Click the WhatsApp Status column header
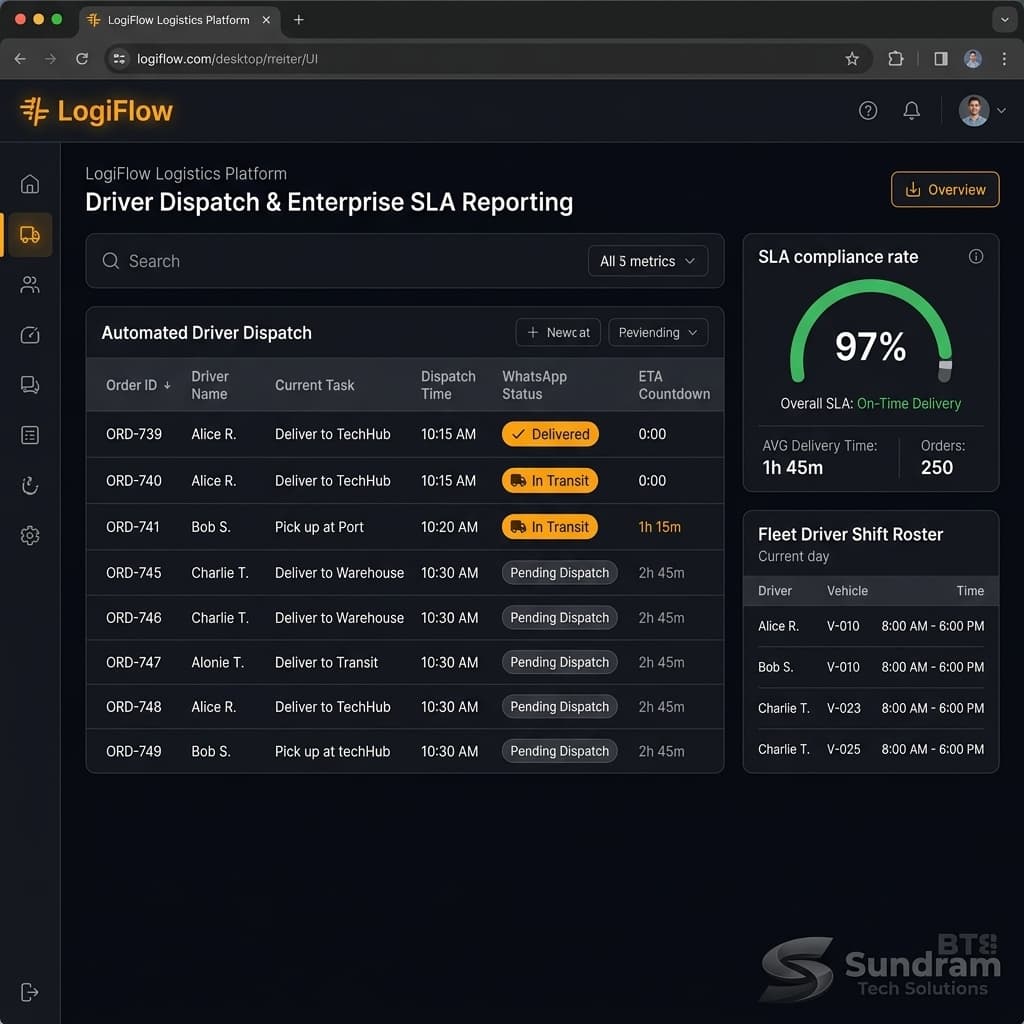1024x1024 pixels. click(534, 385)
